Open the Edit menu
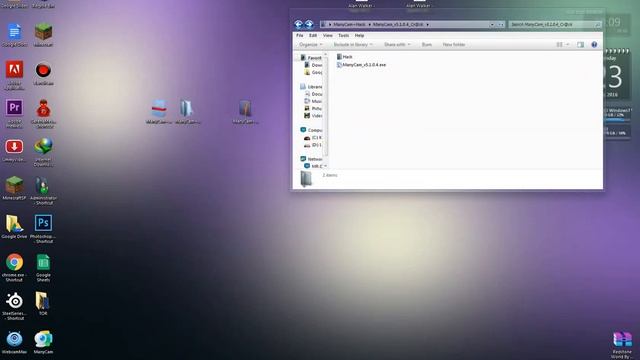 click(313, 36)
